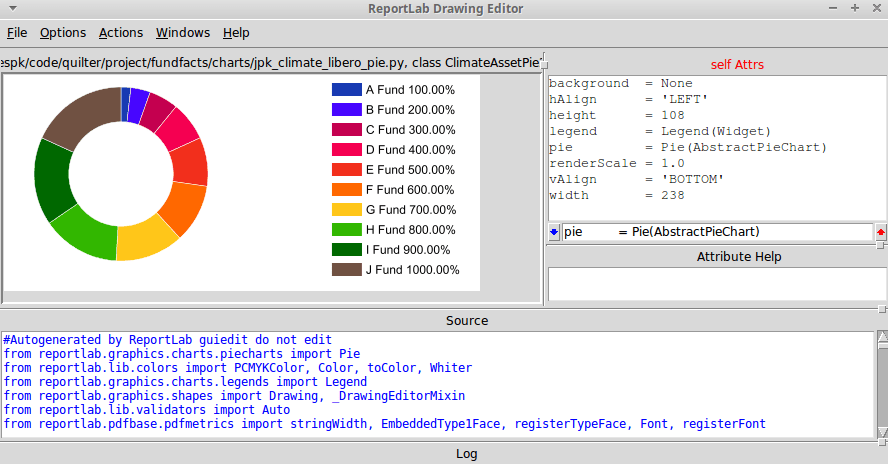Open the window menu arrow in title bar
The height and width of the screenshot is (466, 890).
[12, 9]
